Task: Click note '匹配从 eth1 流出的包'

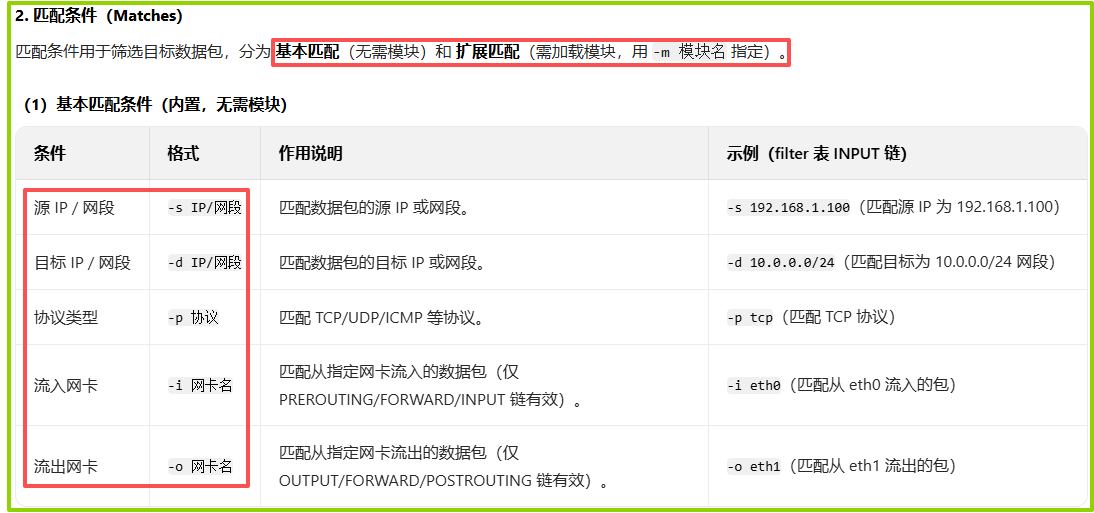Action: [871, 466]
